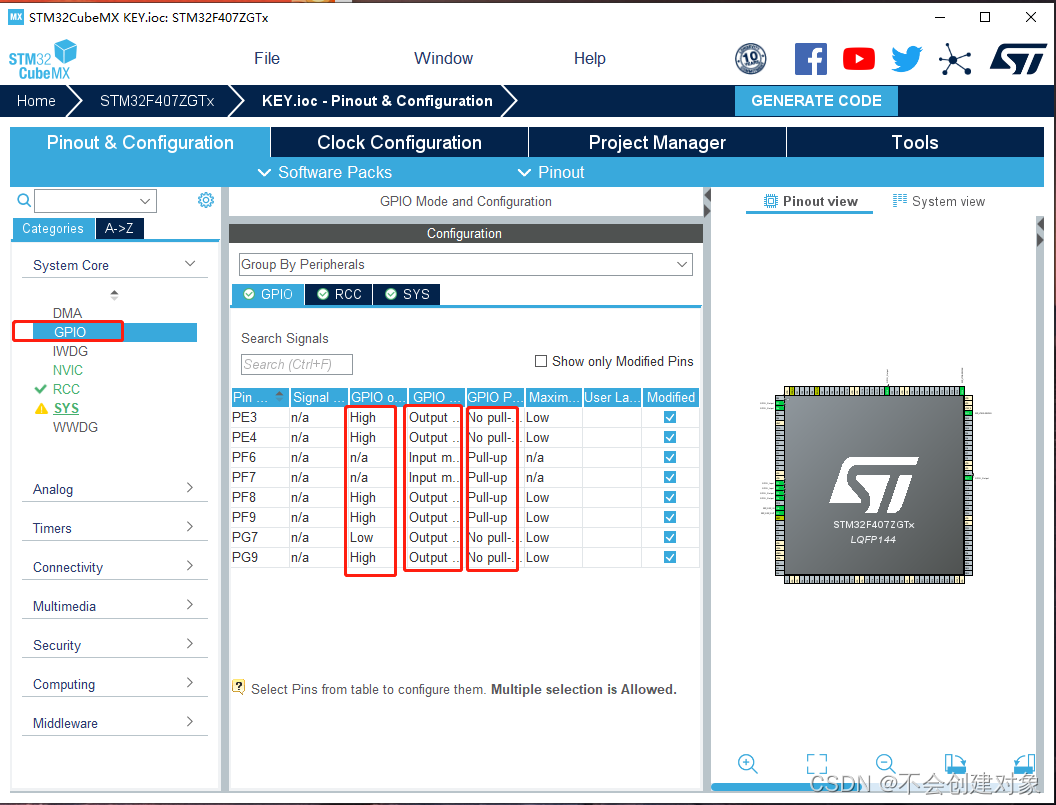This screenshot has height=805, width=1056.
Task: Click the Search Signals input field
Action: [x=296, y=364]
